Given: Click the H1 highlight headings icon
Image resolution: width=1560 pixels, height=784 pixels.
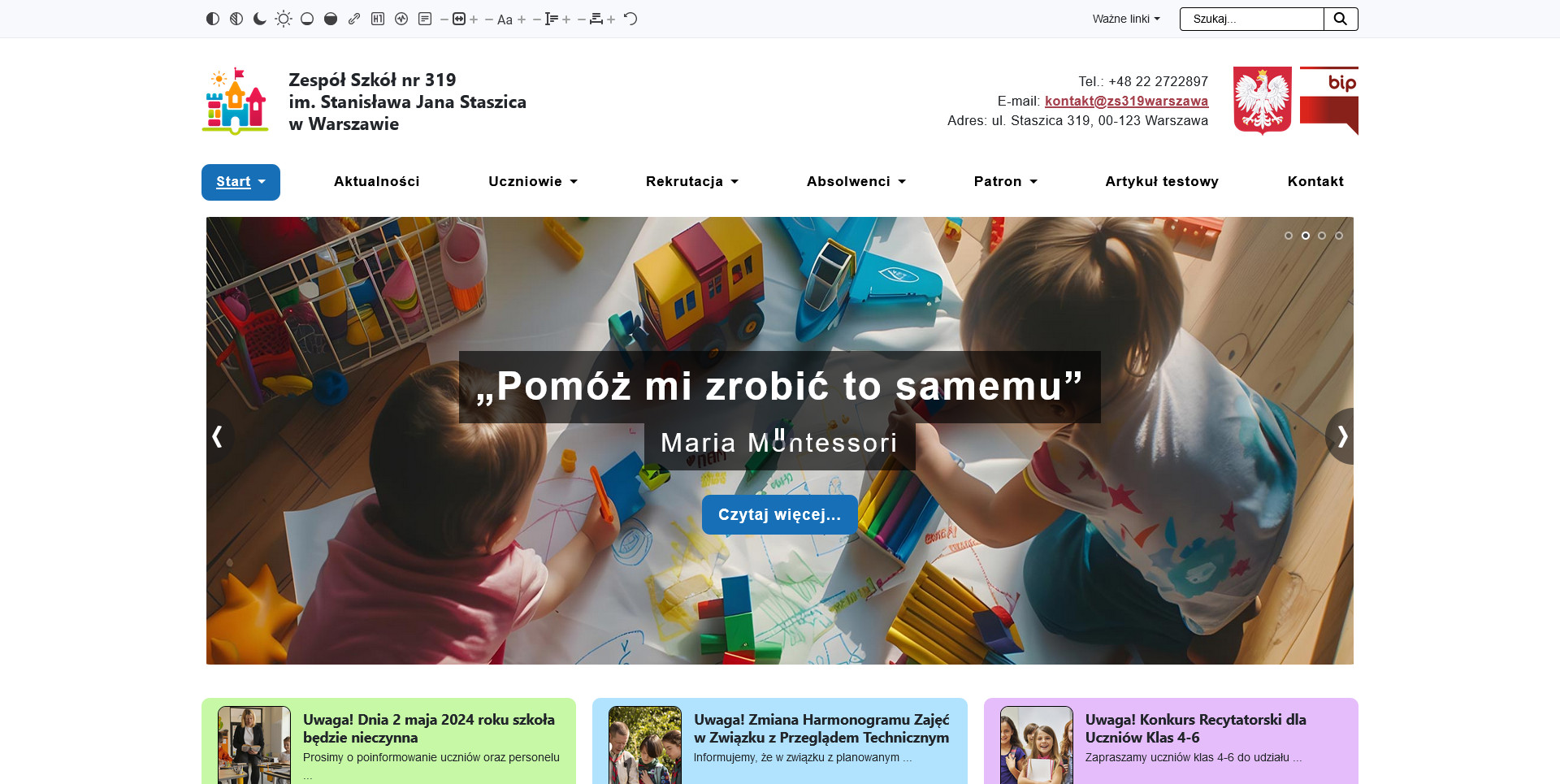Looking at the screenshot, I should [x=378, y=19].
